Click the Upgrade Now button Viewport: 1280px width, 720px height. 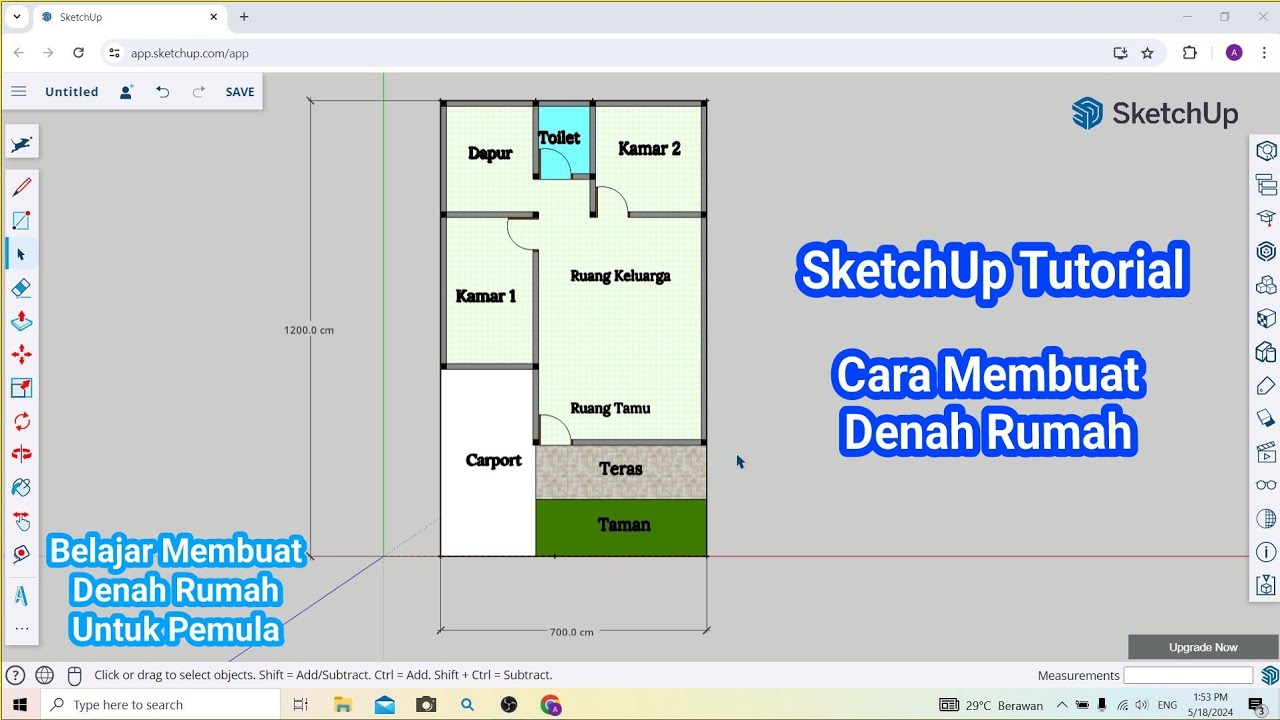pyautogui.click(x=1203, y=647)
